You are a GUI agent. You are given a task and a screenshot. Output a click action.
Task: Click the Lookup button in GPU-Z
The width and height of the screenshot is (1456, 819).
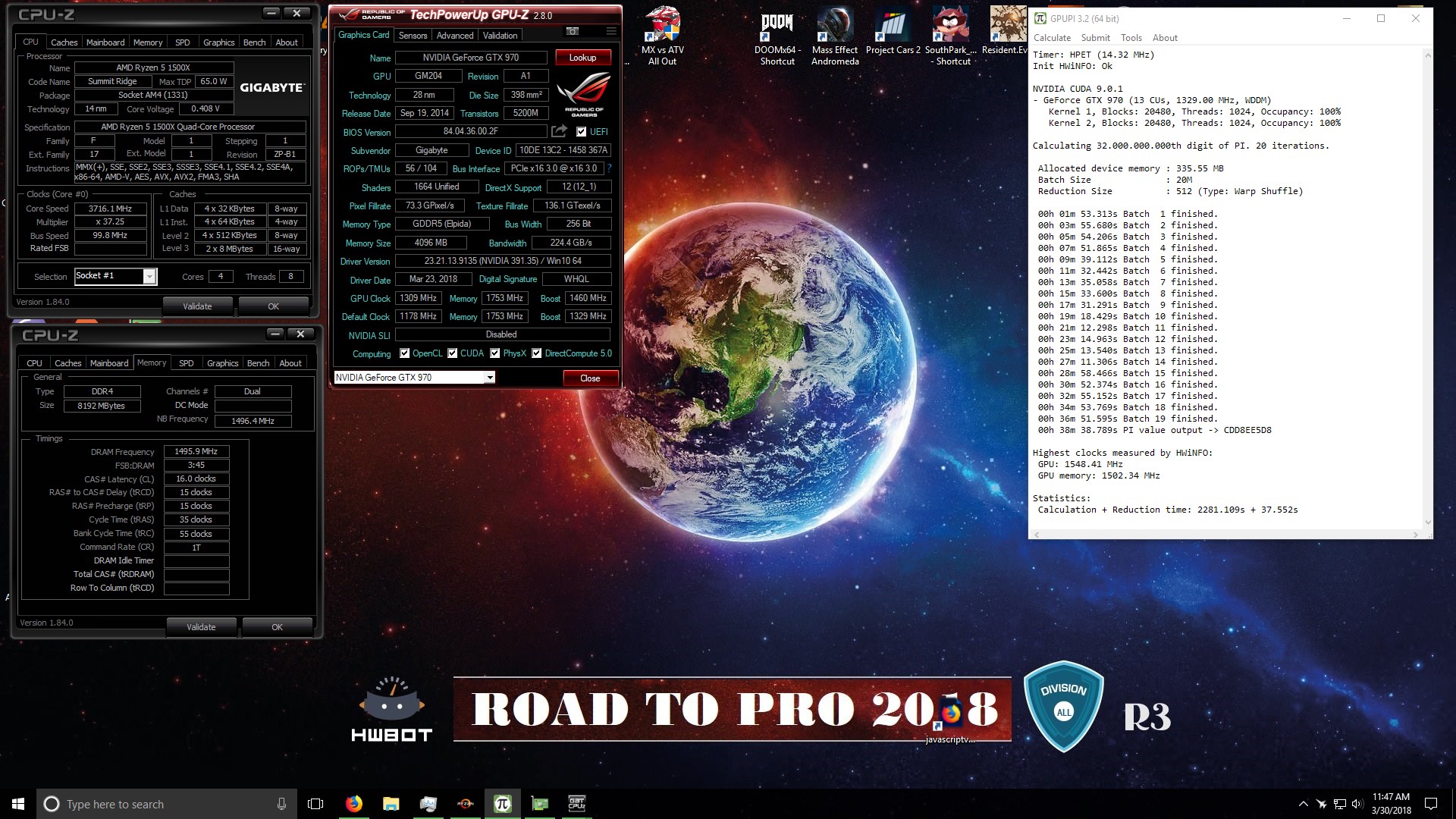click(x=582, y=58)
